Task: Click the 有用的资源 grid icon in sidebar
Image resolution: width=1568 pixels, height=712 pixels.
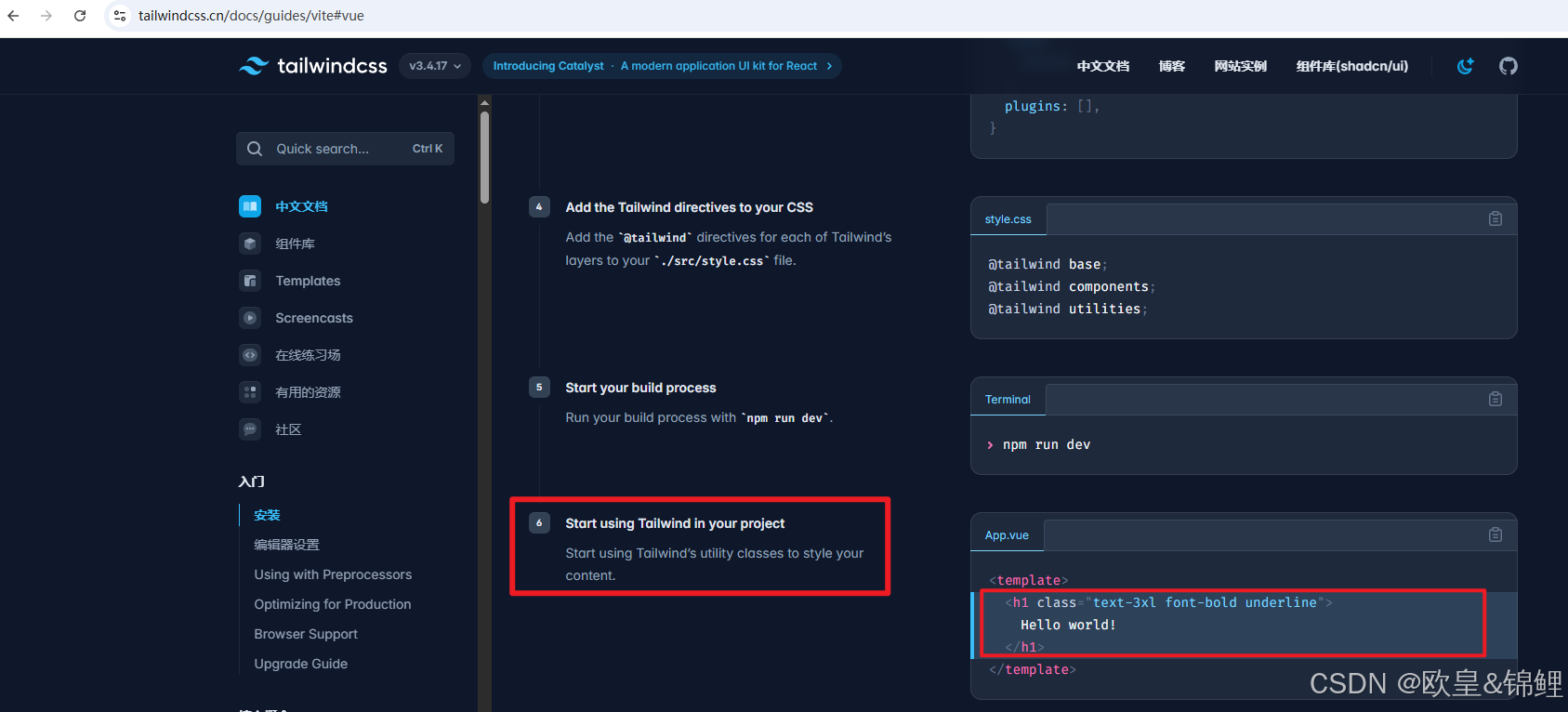Action: tap(250, 392)
